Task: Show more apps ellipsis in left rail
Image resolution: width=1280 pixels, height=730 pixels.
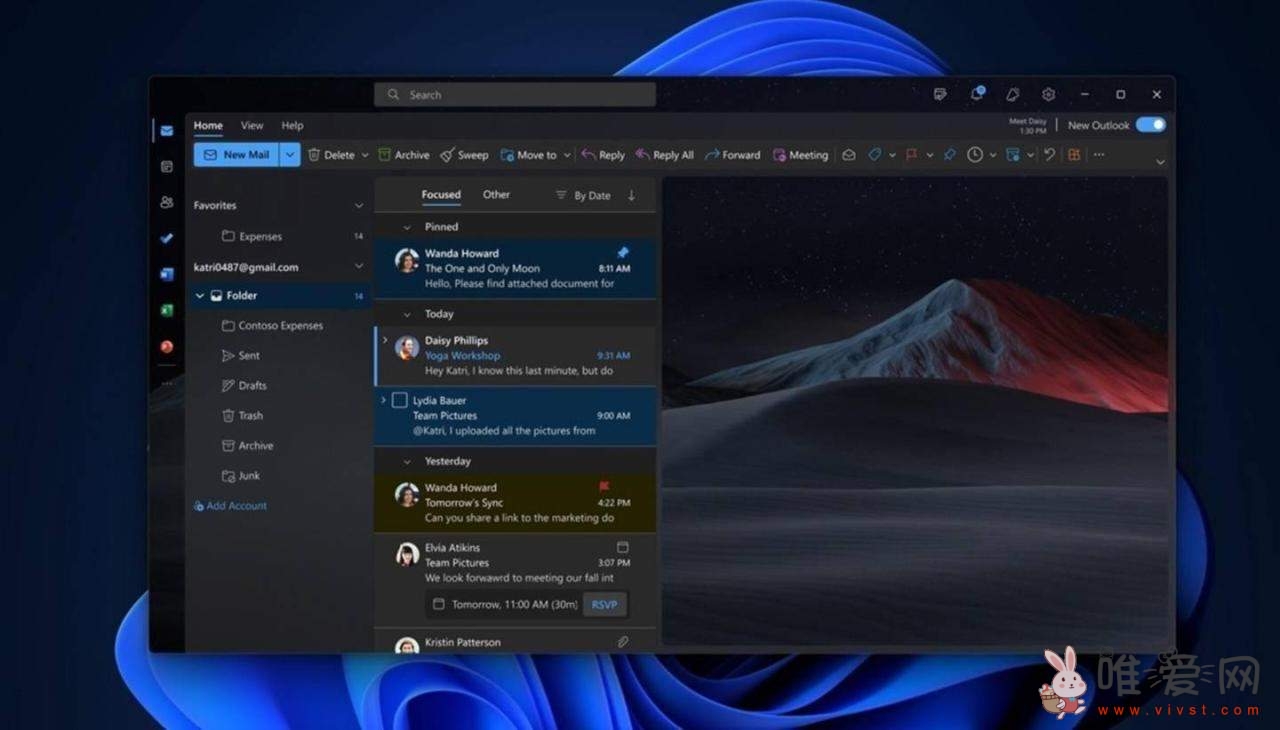Action: click(x=167, y=383)
